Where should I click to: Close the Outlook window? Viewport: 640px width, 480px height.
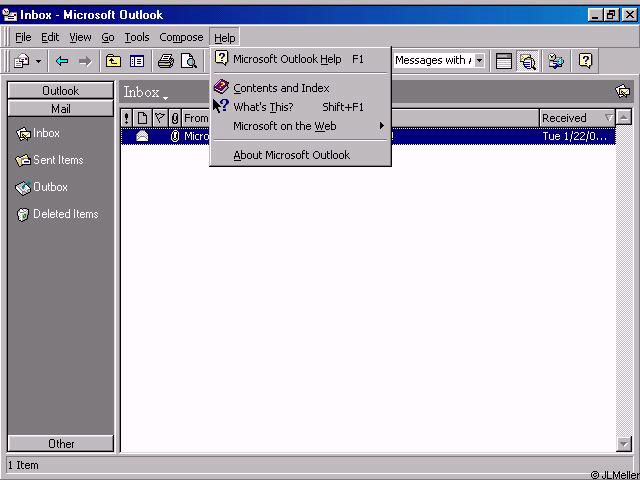629,15
